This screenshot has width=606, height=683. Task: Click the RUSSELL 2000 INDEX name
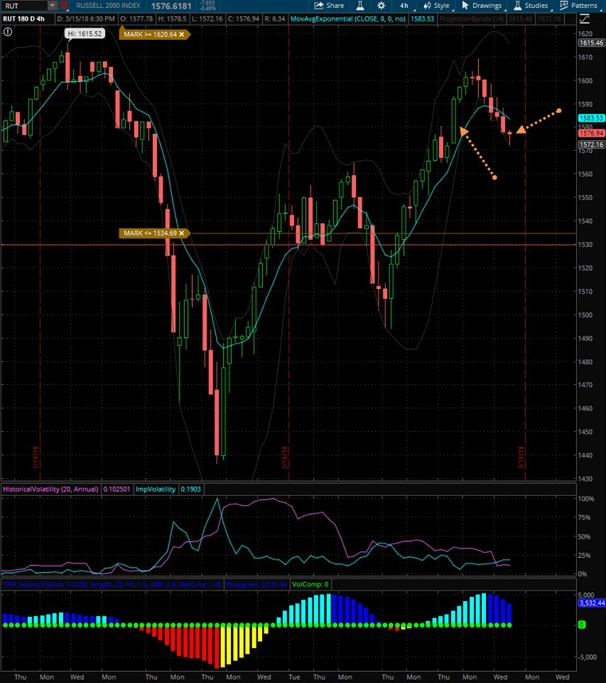pyautogui.click(x=108, y=6)
